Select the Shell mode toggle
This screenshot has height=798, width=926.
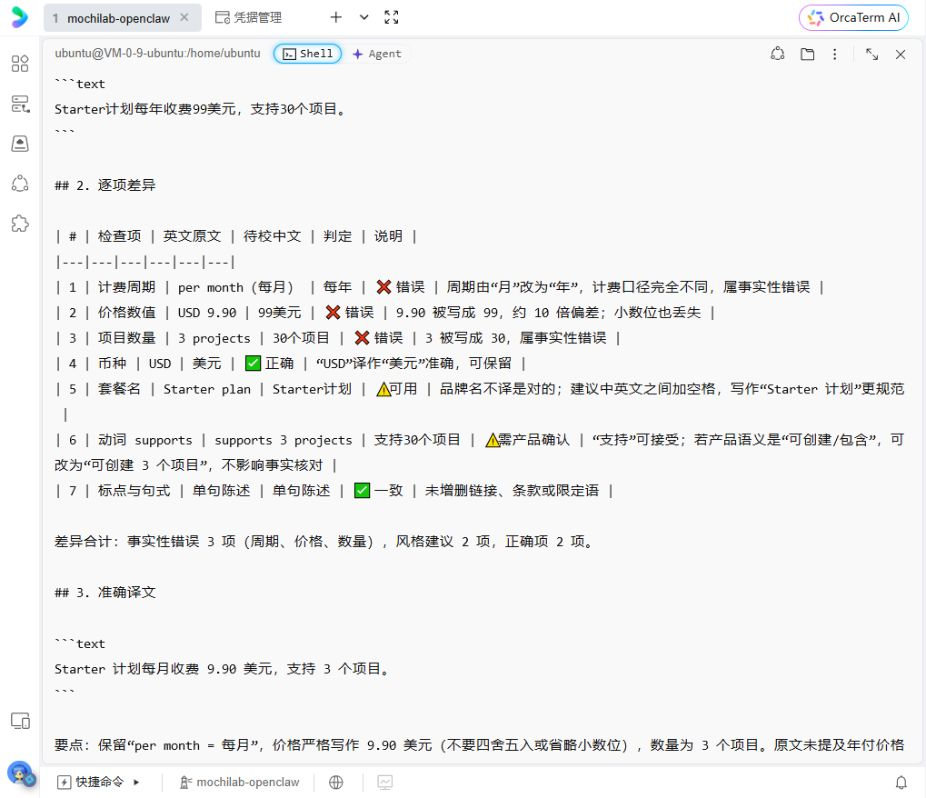[x=307, y=54]
